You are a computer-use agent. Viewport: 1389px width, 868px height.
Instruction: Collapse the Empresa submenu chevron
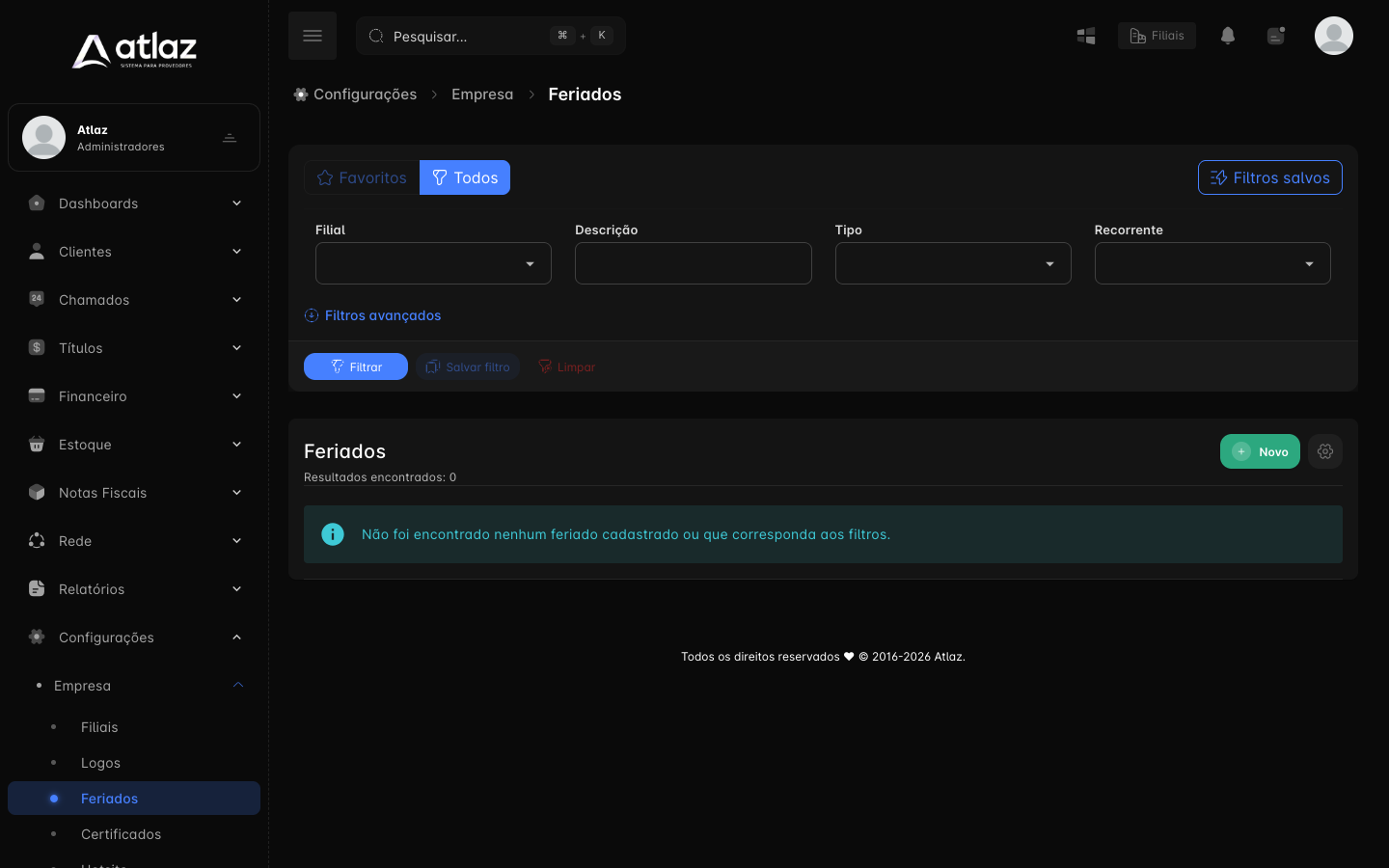[238, 686]
